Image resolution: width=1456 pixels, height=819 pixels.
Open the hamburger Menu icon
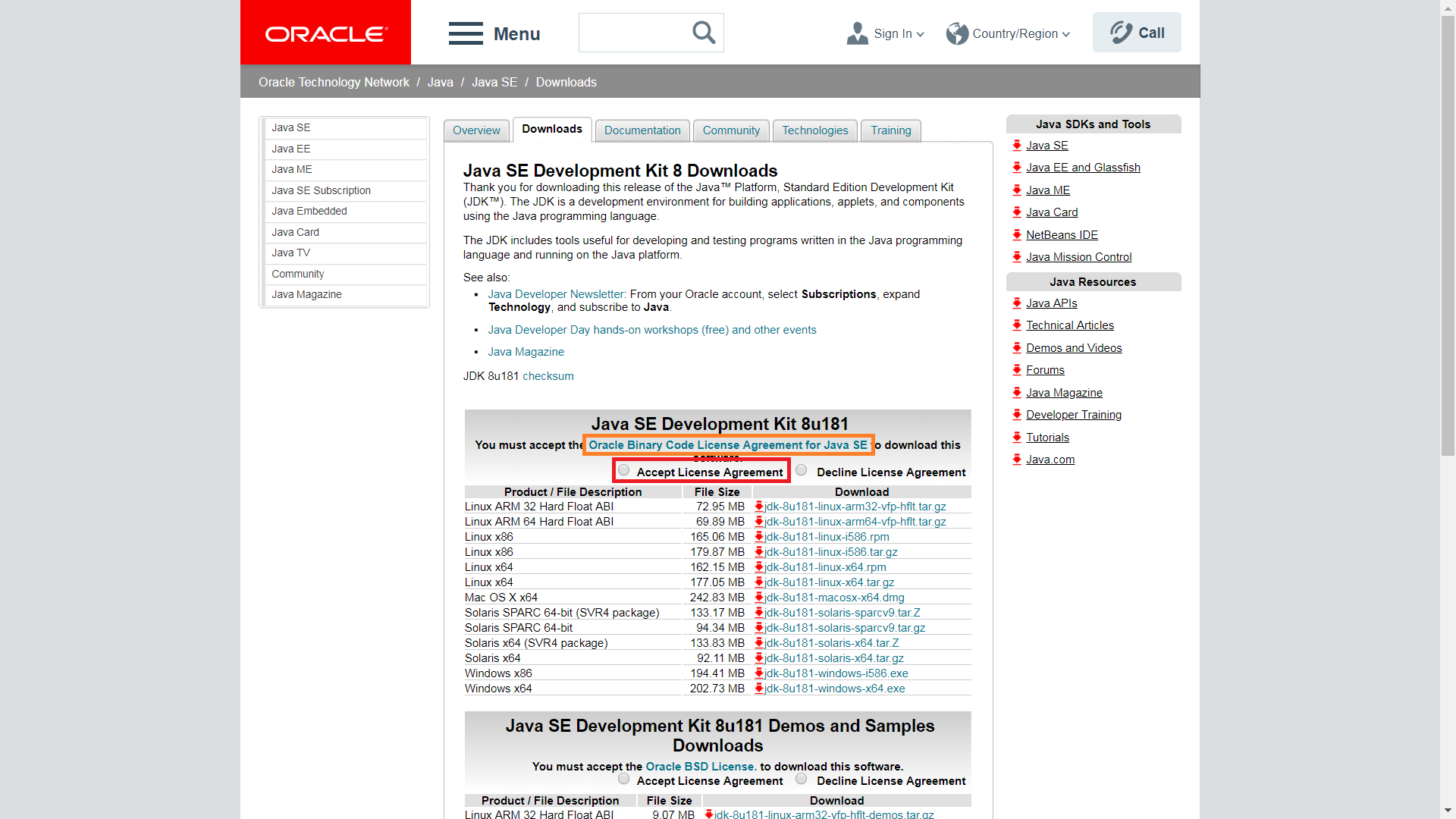pyautogui.click(x=466, y=33)
